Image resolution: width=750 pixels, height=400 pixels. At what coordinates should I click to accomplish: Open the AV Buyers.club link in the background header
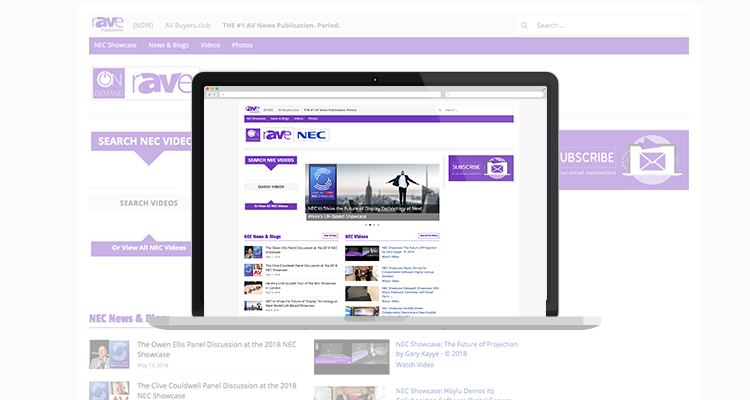[x=188, y=25]
